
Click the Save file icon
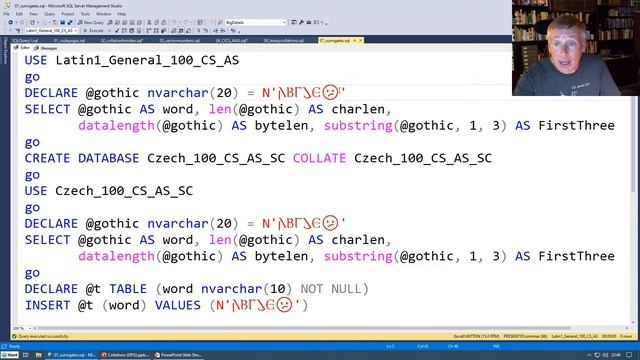62,22
